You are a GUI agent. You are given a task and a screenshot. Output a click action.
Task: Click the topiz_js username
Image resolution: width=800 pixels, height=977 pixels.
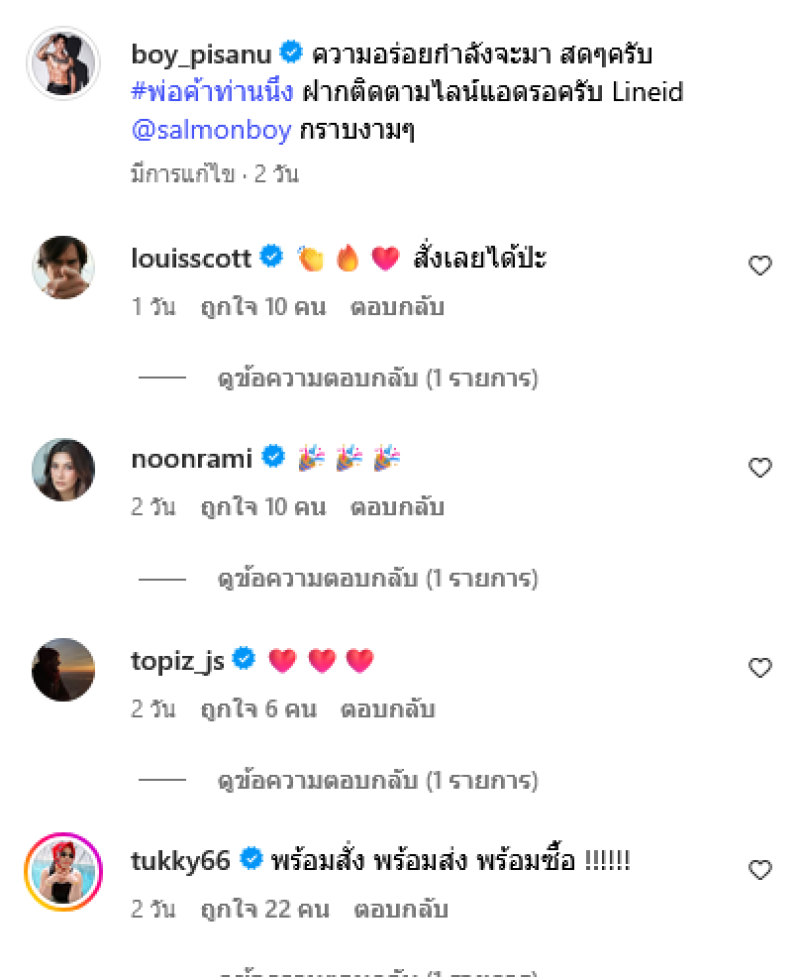(177, 660)
